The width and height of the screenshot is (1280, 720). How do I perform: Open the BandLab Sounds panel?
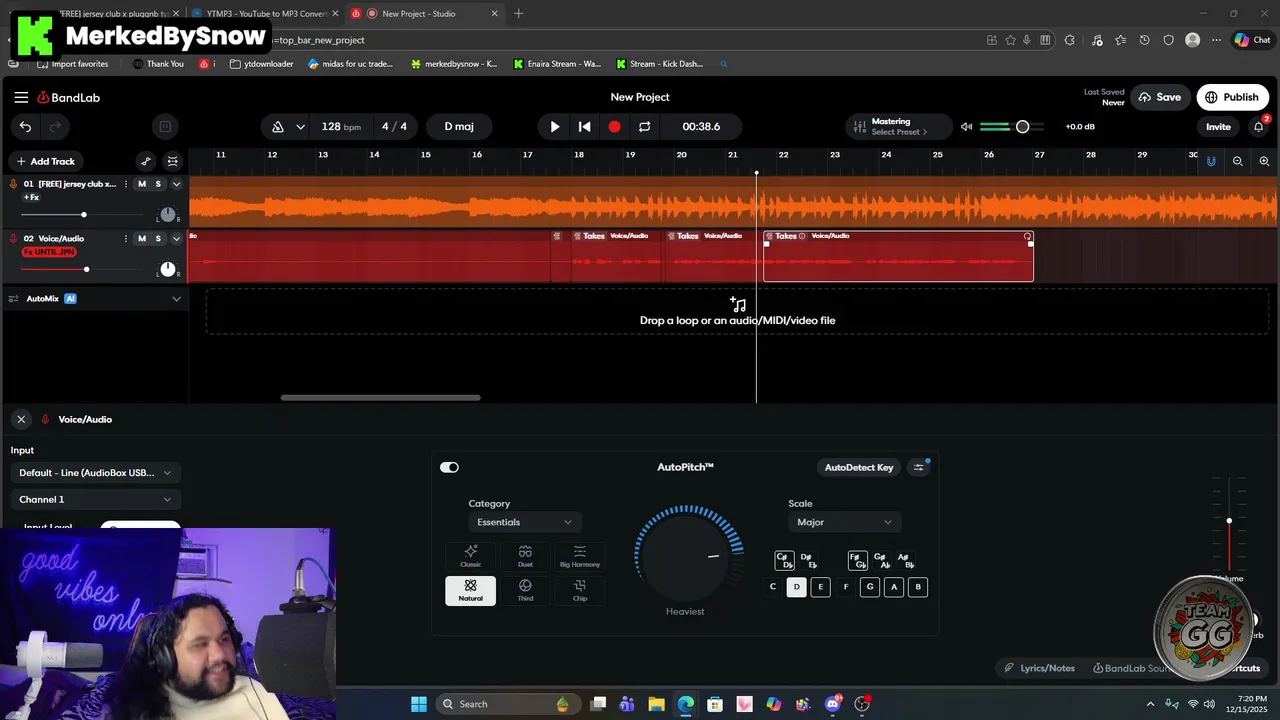click(x=1132, y=668)
